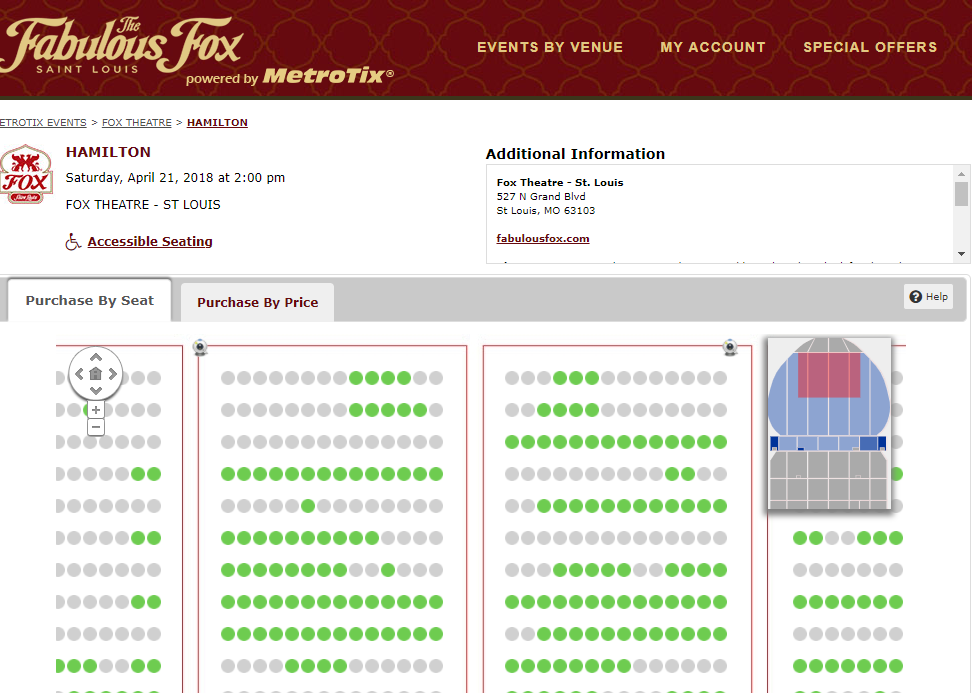972x693 pixels.
Task: Open the Accessible Seating link
Action: [150, 241]
